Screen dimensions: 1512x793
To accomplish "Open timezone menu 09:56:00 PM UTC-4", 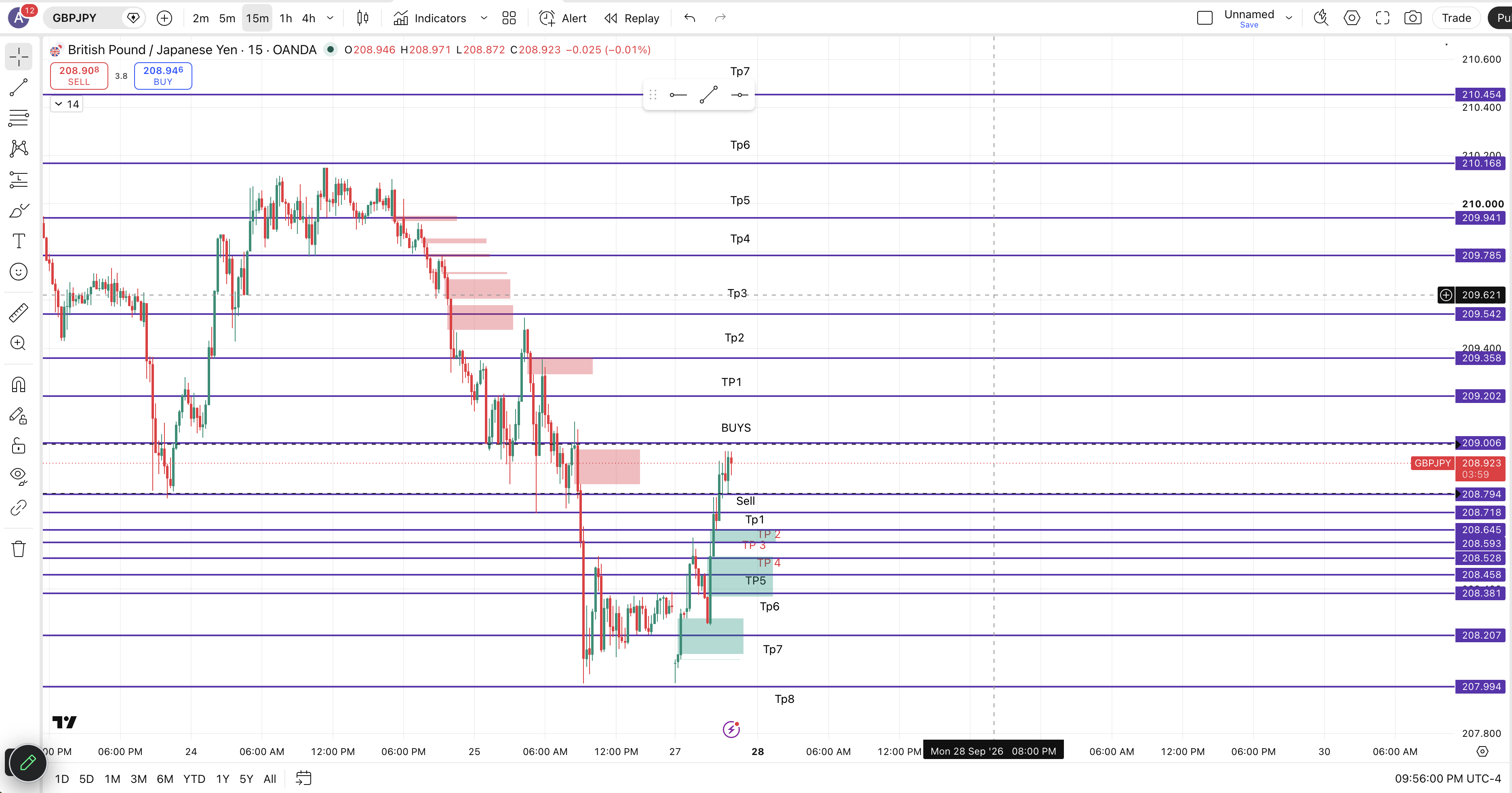I will [x=1447, y=779].
